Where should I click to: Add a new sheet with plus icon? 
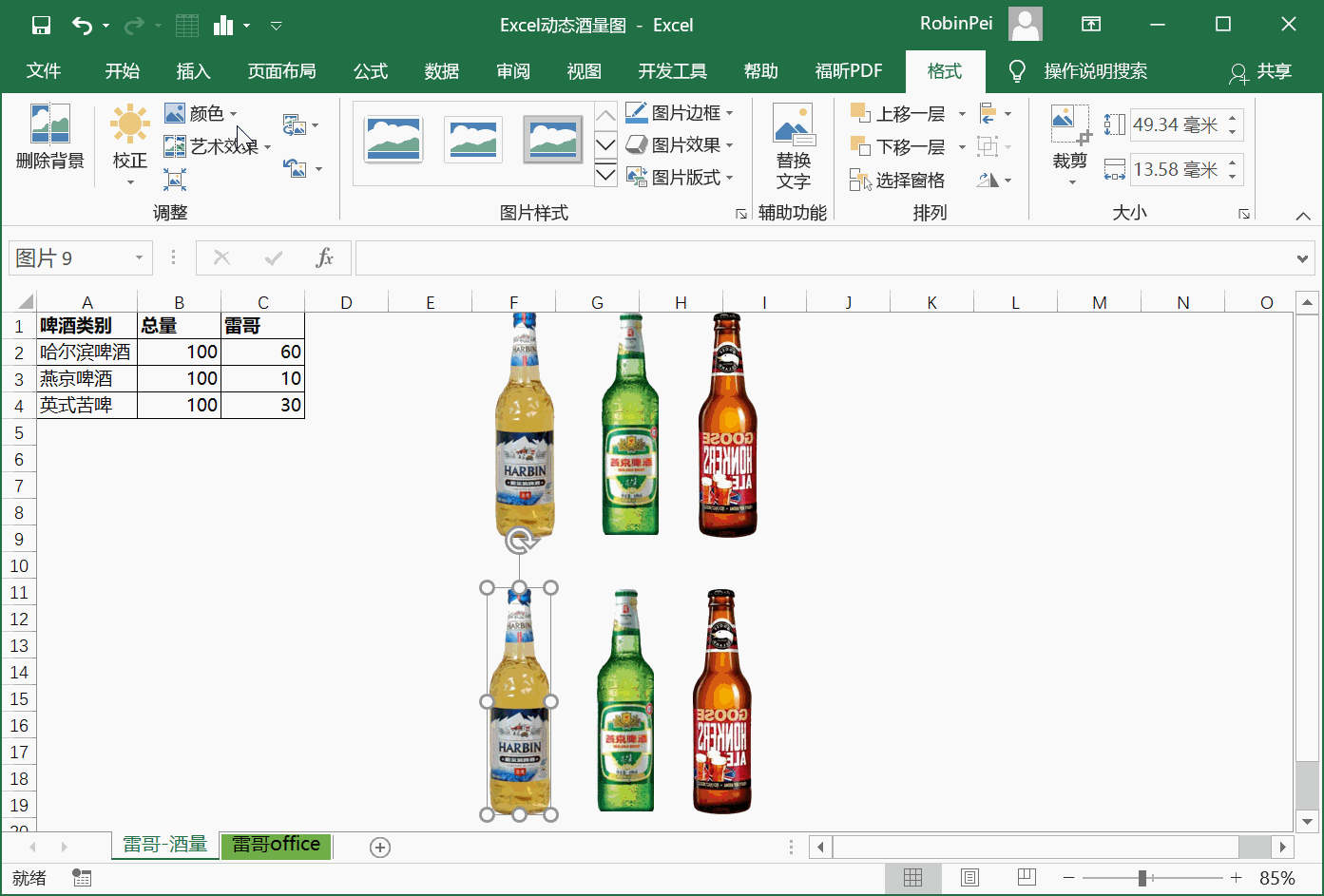tap(380, 848)
